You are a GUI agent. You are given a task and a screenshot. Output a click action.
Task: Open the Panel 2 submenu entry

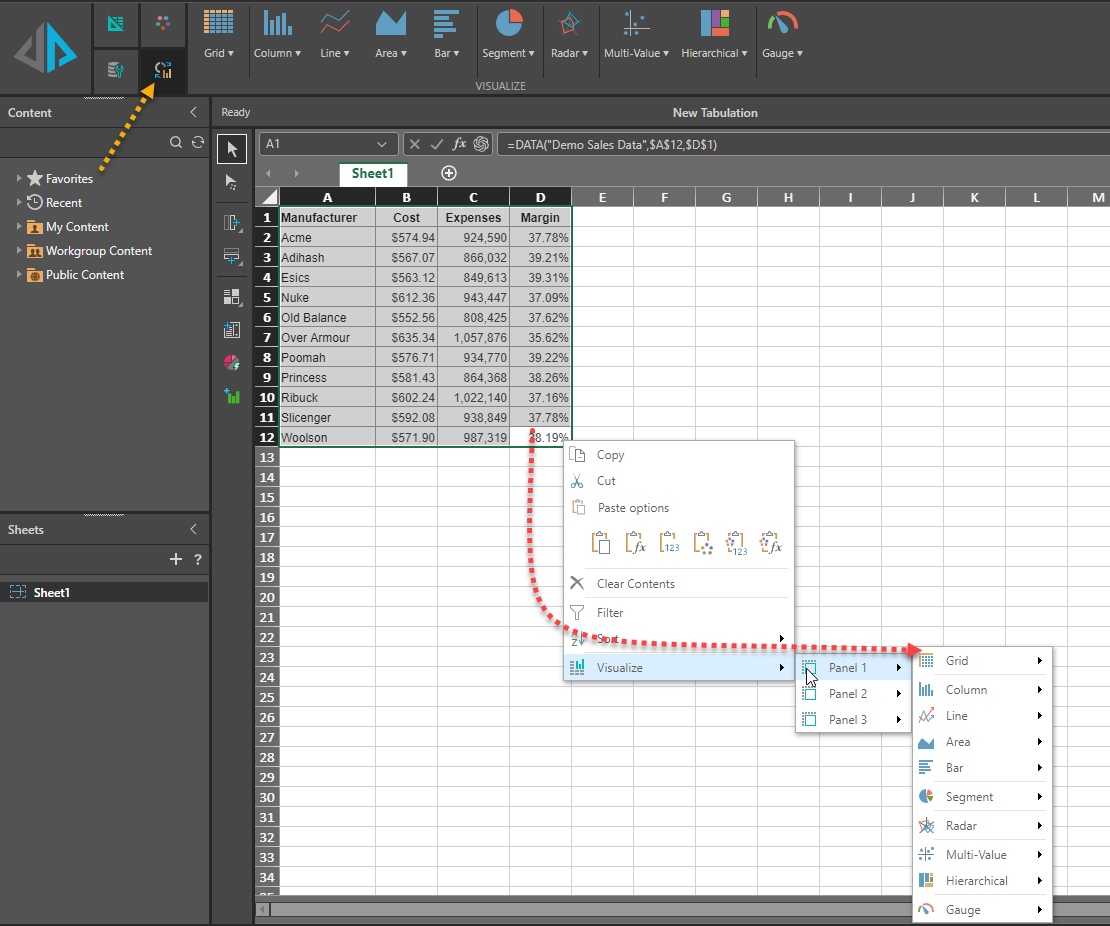pyautogui.click(x=846, y=693)
